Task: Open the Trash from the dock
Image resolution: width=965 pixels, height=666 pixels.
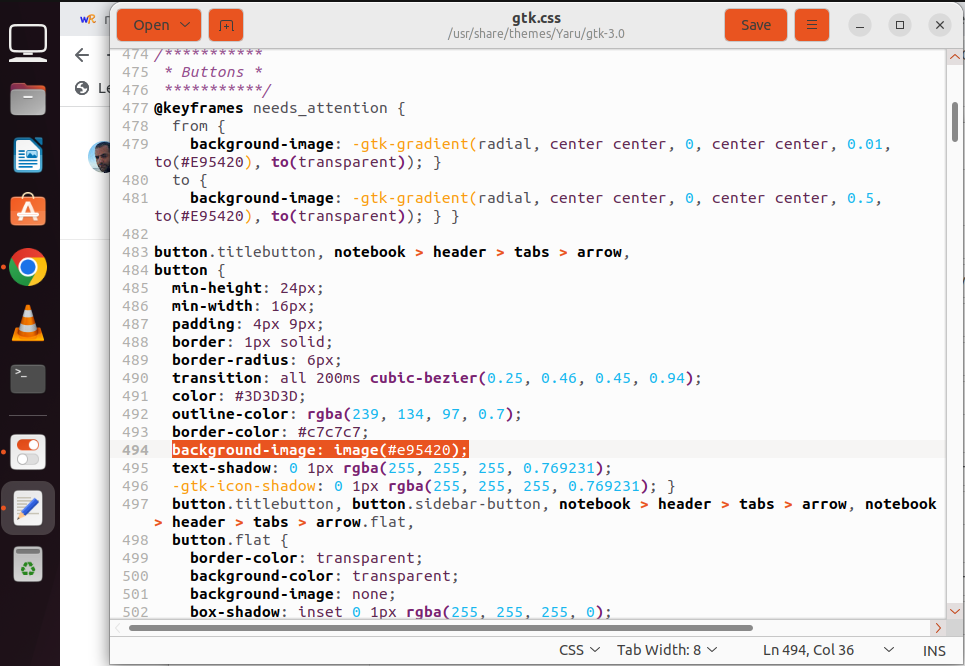Action: click(x=28, y=565)
